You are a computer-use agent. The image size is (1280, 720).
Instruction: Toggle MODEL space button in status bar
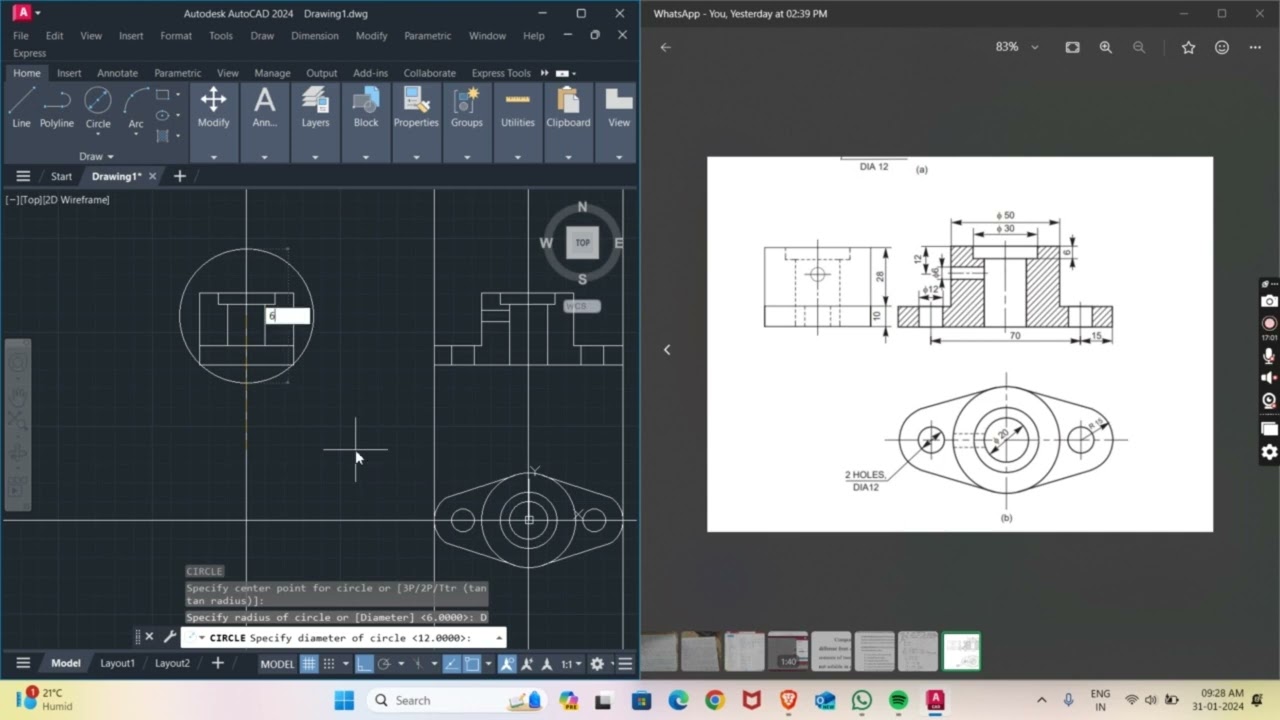(x=277, y=664)
